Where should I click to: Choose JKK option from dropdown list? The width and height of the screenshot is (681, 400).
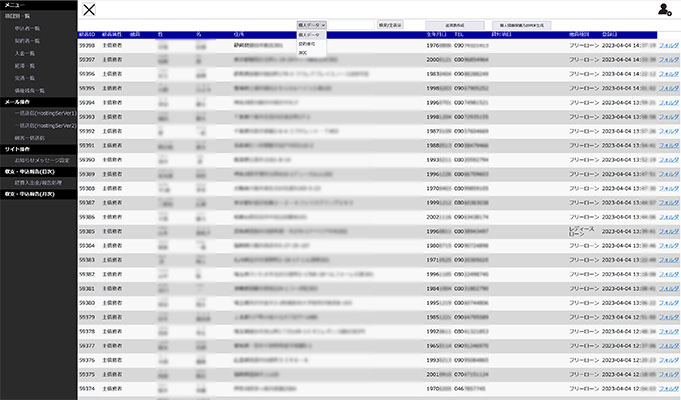[303, 52]
